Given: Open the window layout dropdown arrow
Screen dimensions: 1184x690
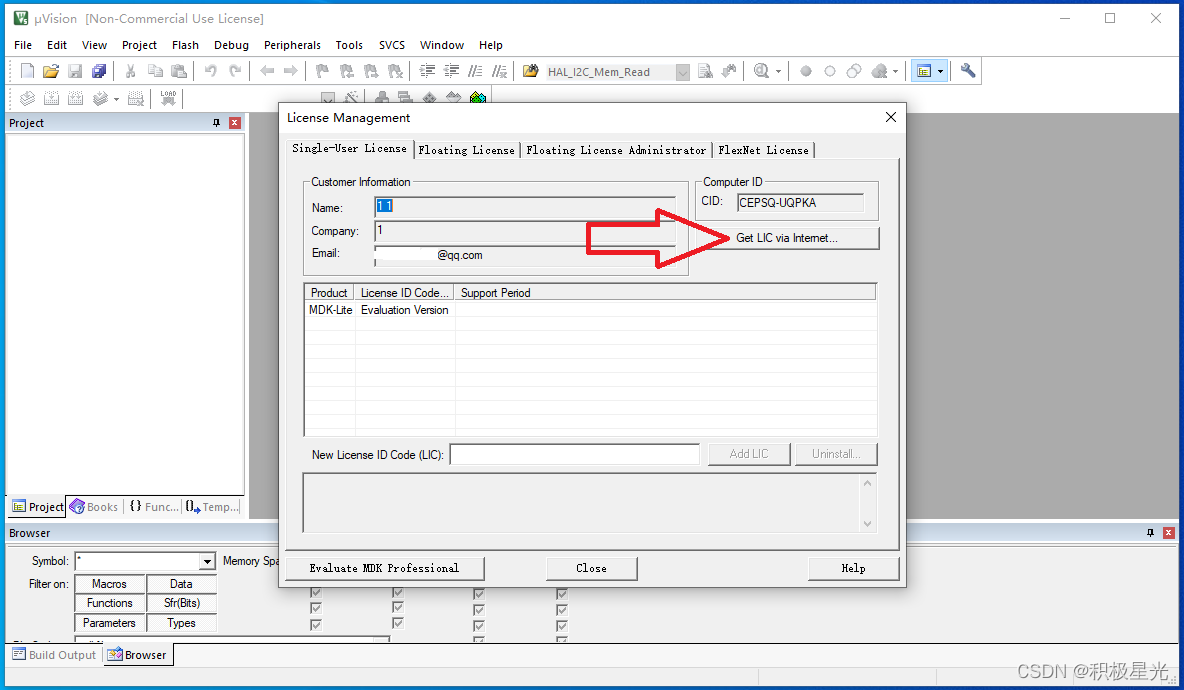Looking at the screenshot, I should click(940, 72).
